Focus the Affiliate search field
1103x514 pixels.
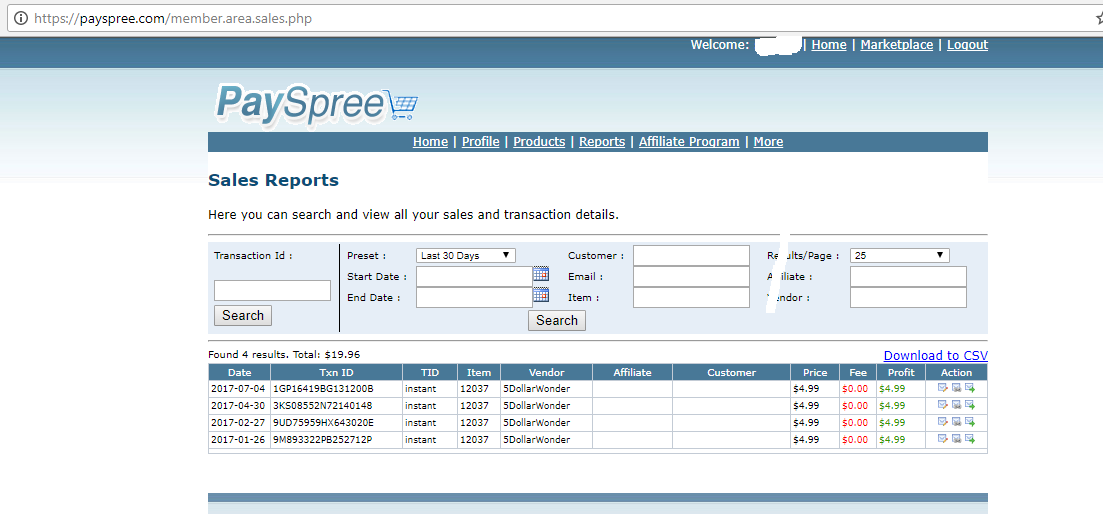(x=908, y=276)
